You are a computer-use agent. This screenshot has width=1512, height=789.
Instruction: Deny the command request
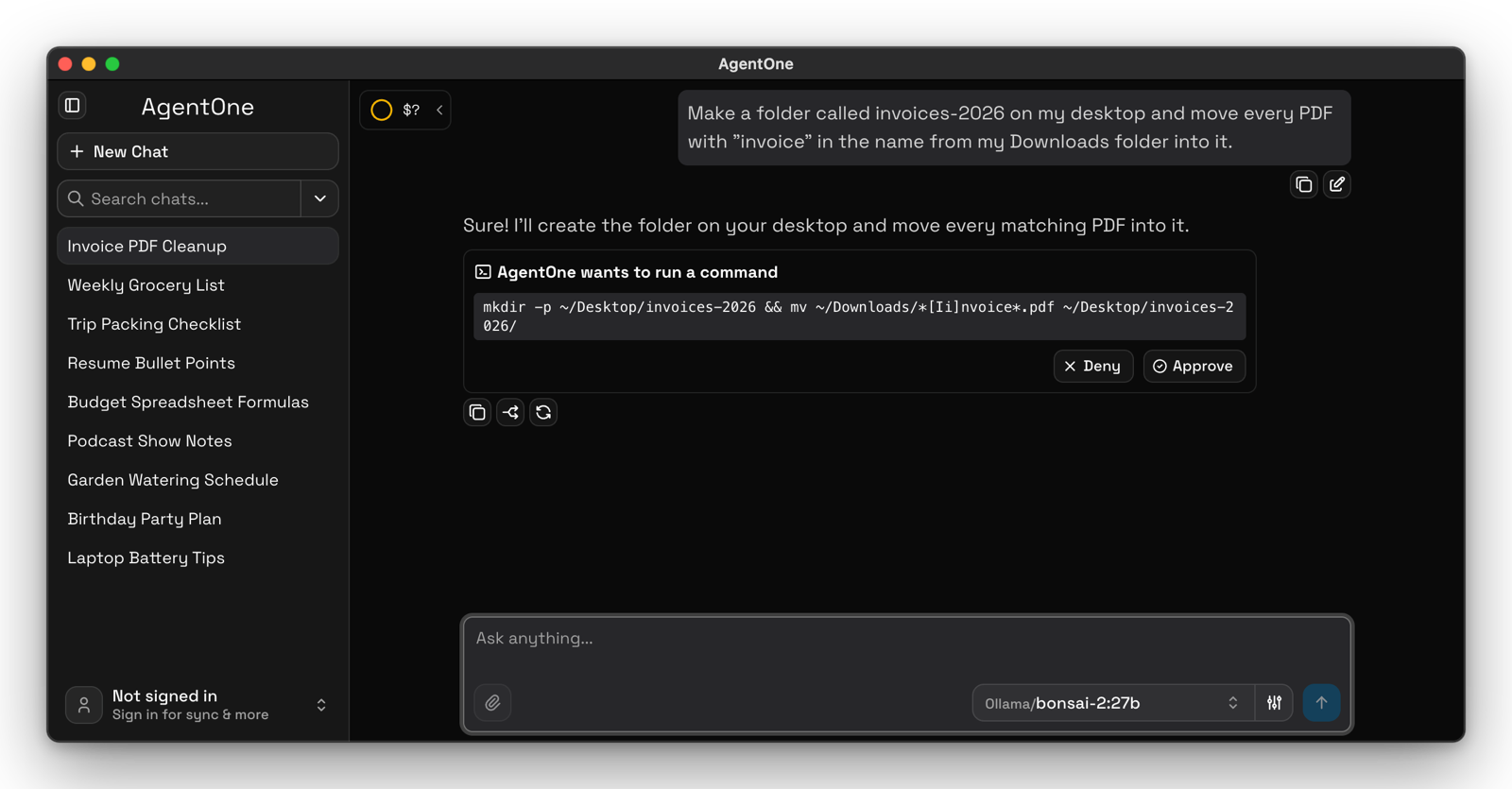1093,366
